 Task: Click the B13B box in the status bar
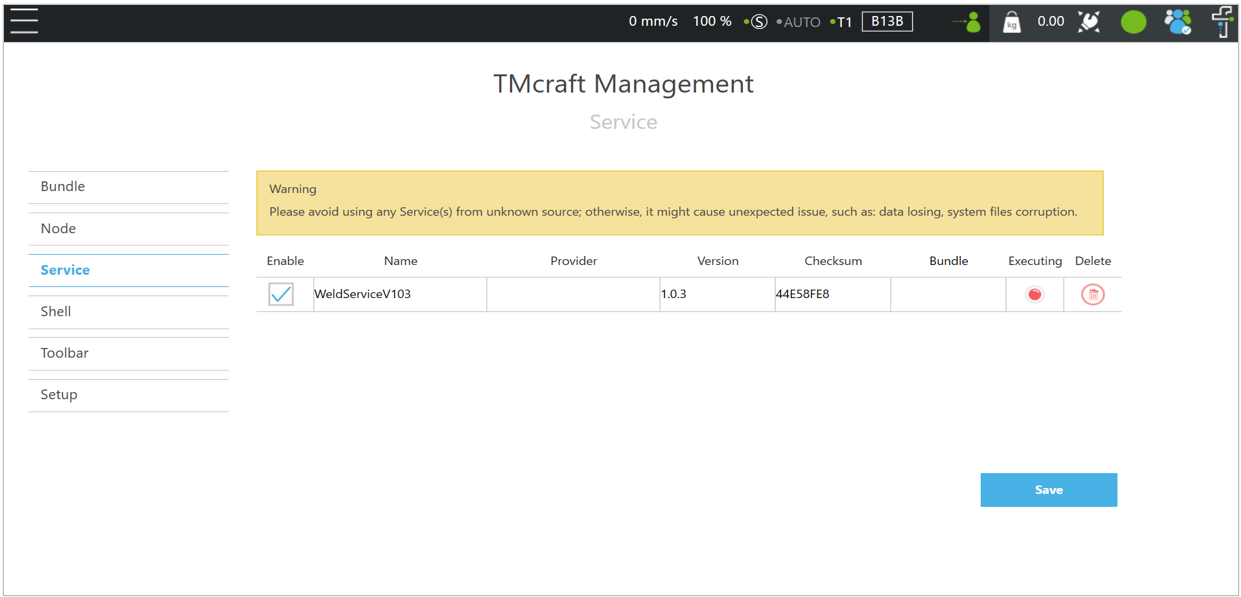tap(887, 21)
